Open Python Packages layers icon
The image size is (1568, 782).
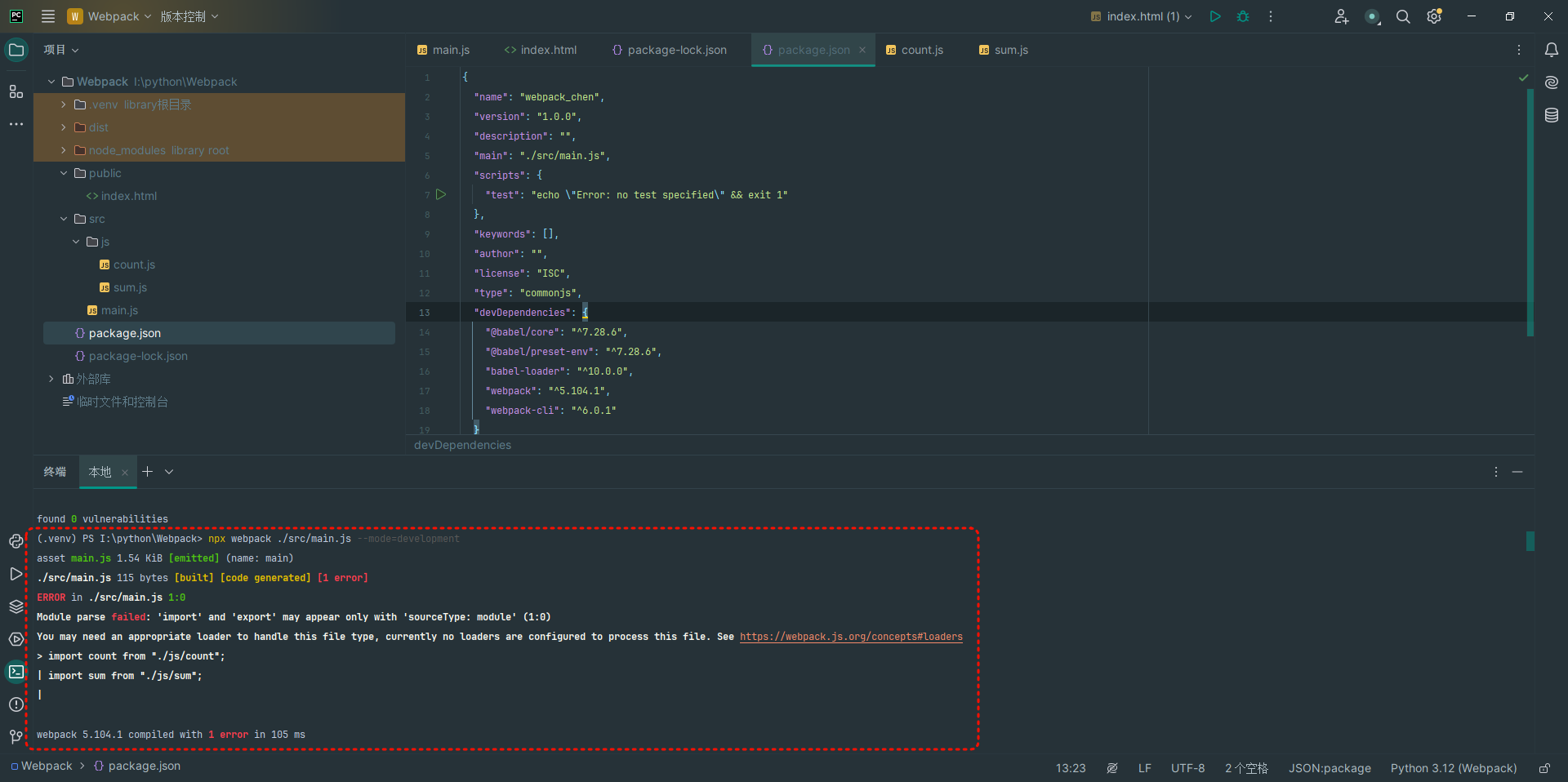[16, 606]
